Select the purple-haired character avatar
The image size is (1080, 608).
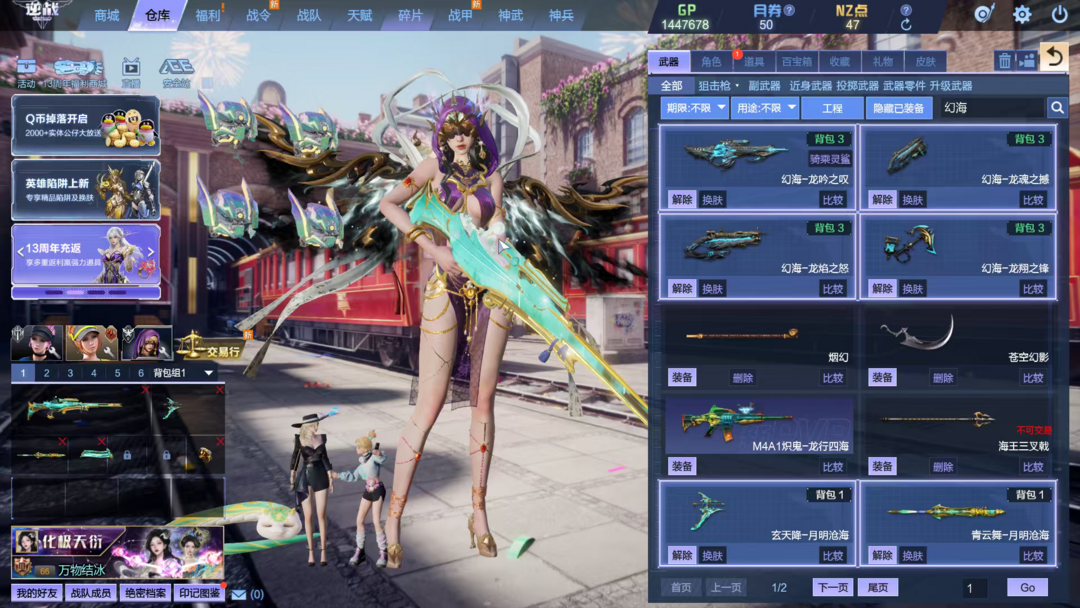tap(147, 343)
